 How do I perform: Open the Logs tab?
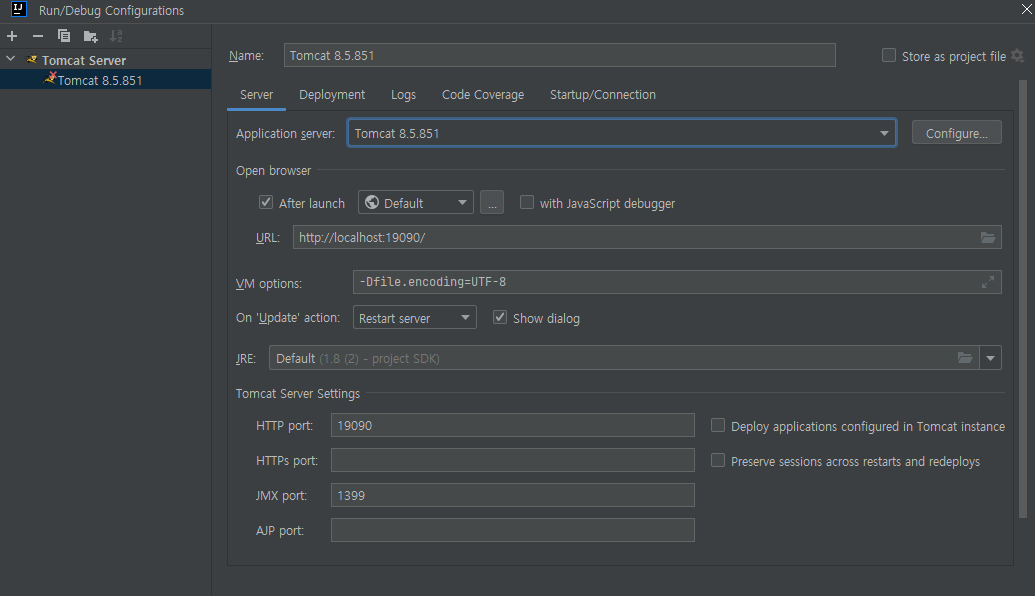(403, 94)
